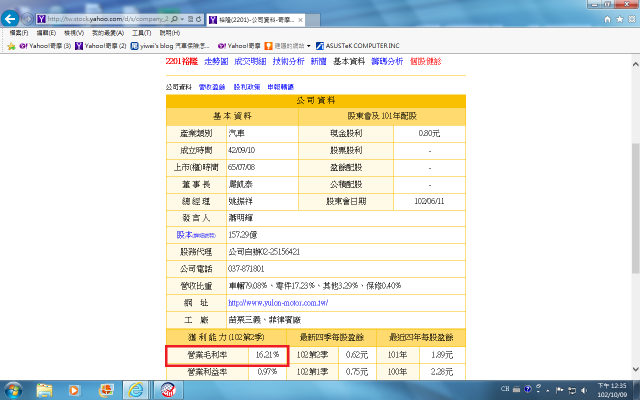
Task: Click the 102/06/11 shareholder meeting date
Action: [x=429, y=201]
